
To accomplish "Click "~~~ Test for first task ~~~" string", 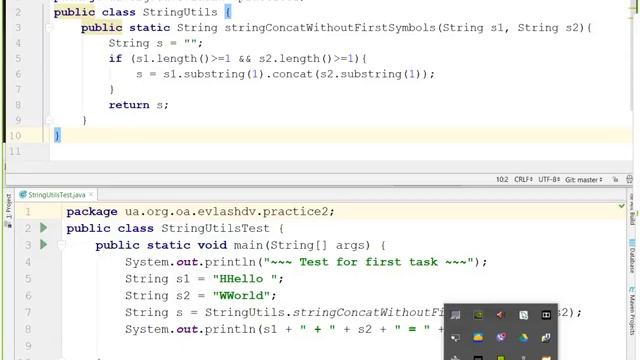I will pos(369,262).
